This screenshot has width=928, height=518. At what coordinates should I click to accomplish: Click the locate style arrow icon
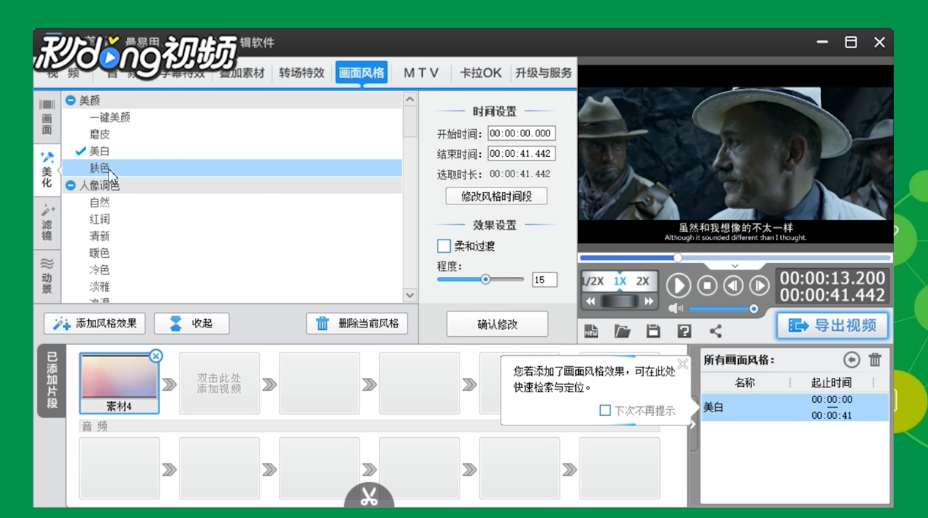(851, 359)
